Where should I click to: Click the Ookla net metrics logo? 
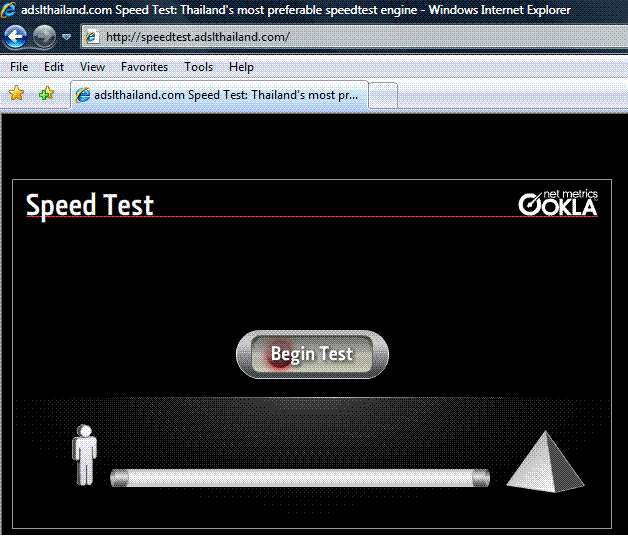[x=558, y=203]
